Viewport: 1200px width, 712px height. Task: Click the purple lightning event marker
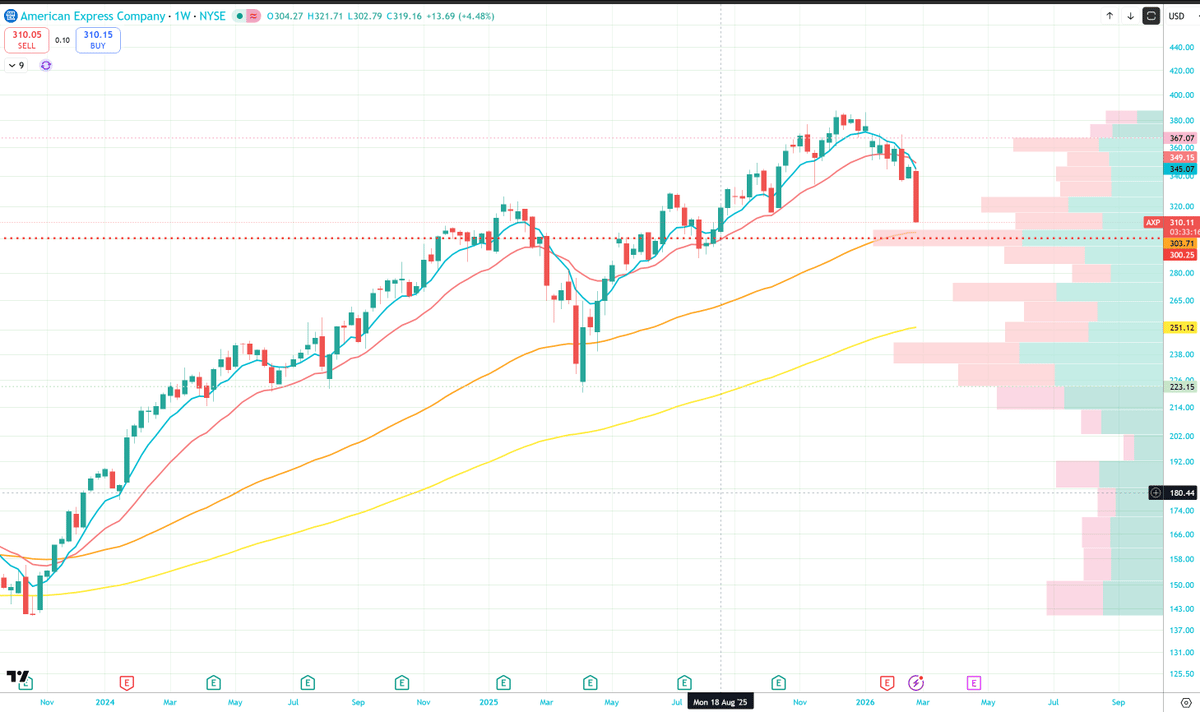pos(916,683)
